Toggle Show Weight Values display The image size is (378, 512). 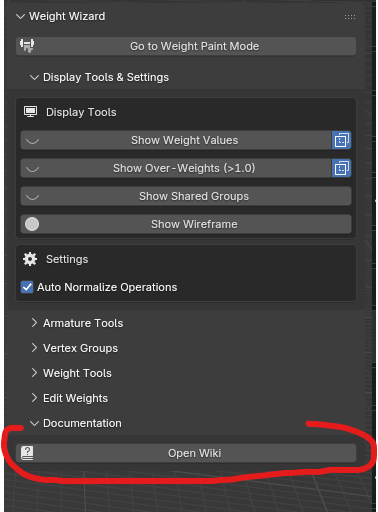176,140
